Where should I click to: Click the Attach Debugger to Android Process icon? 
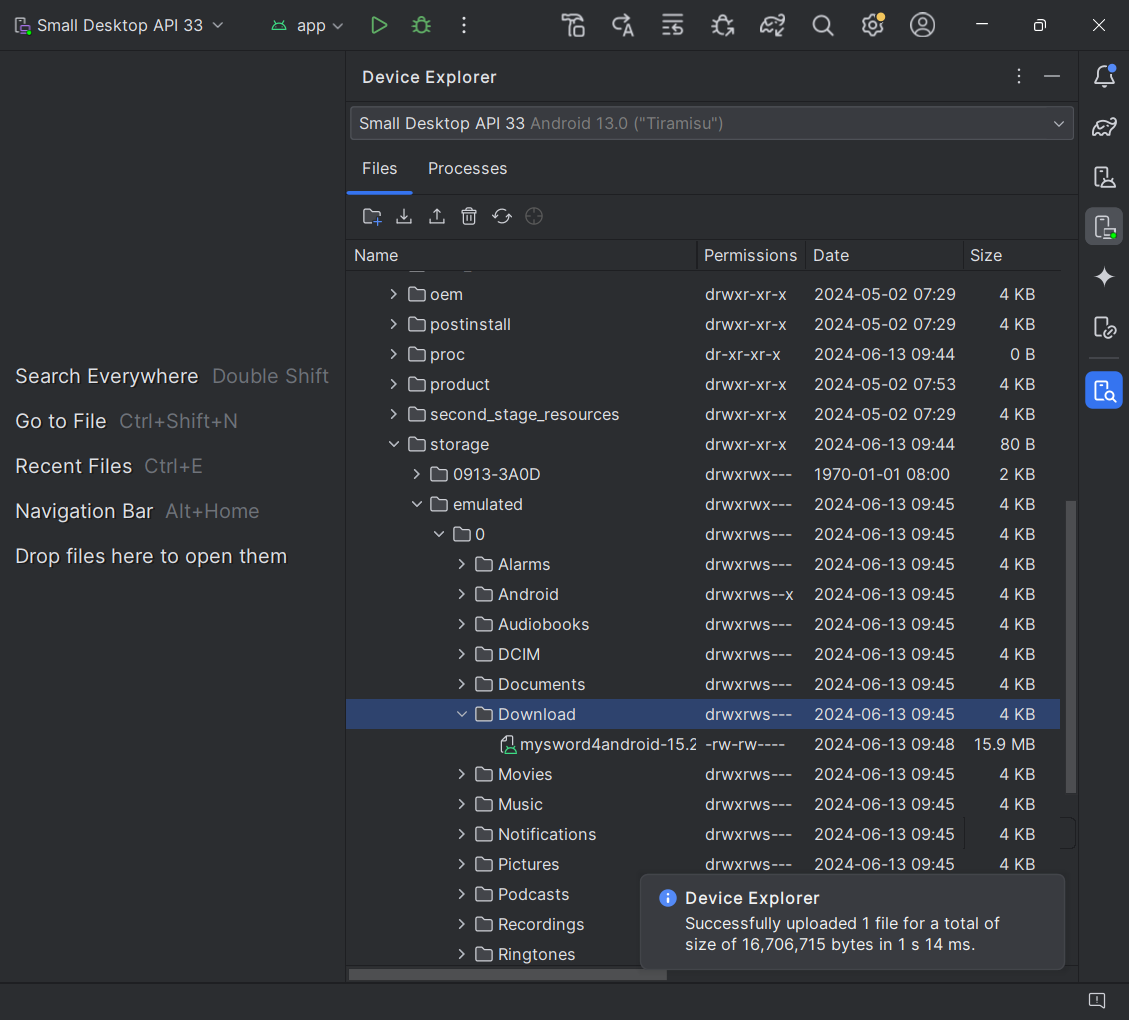coord(722,25)
